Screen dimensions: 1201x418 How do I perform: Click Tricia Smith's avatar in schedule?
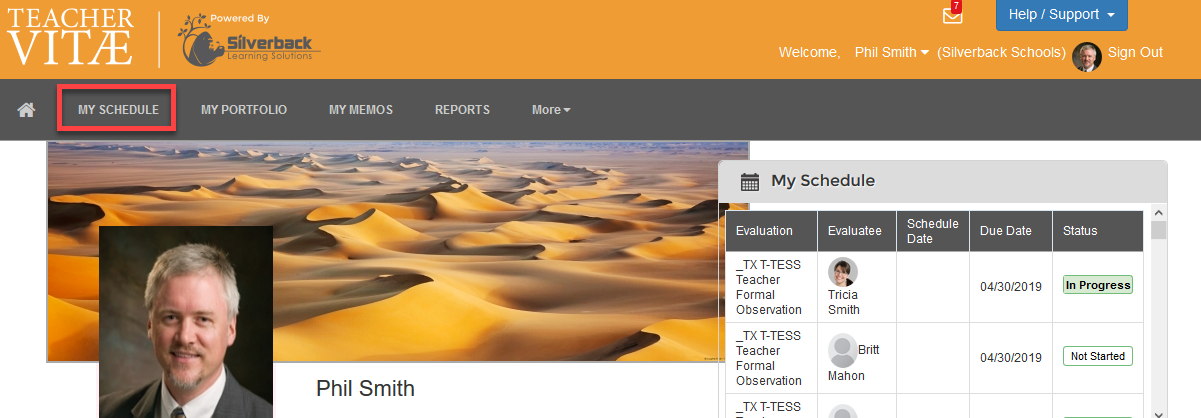click(843, 272)
